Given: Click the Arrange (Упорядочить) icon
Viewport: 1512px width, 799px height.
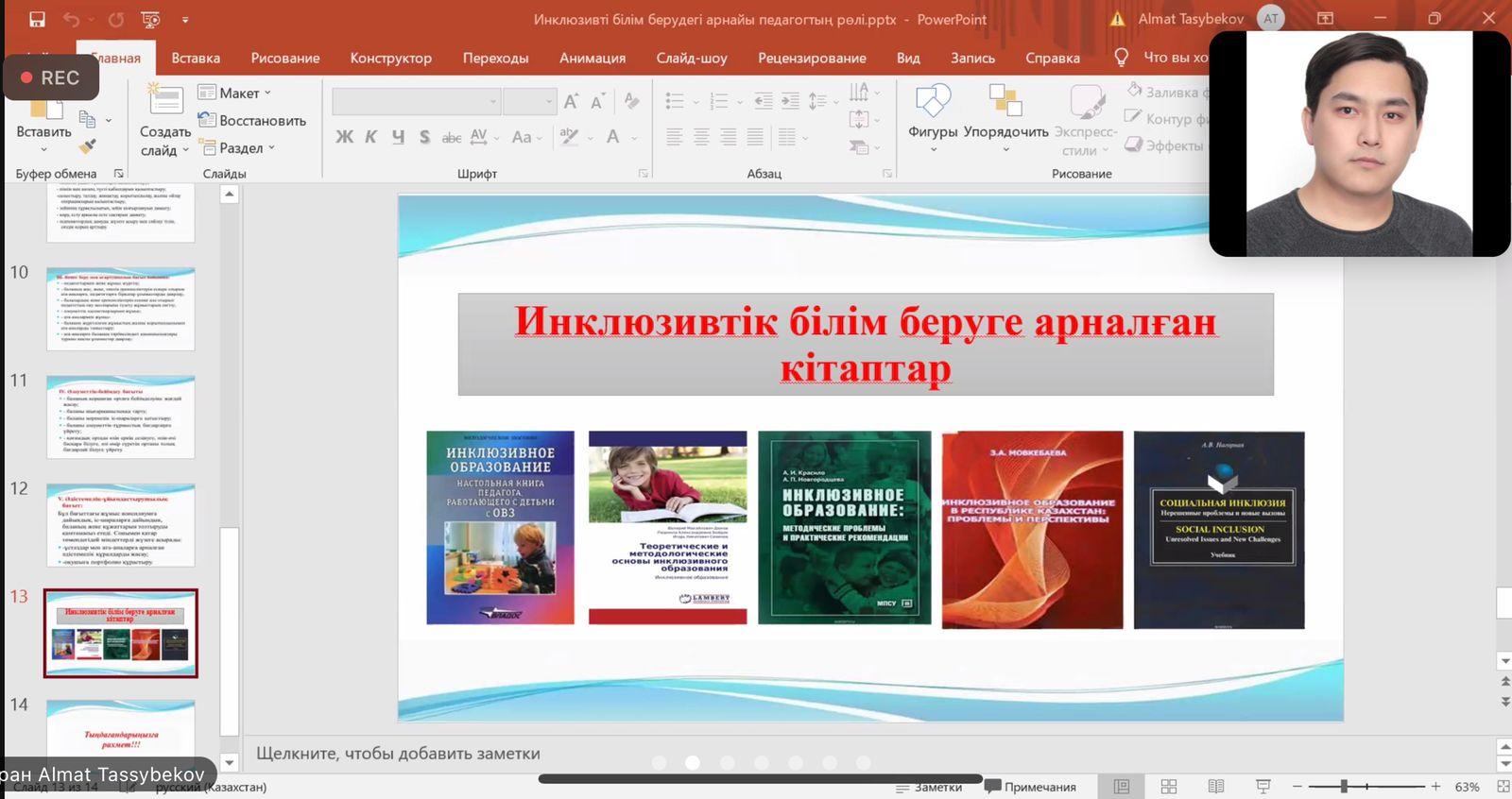Looking at the screenshot, I should pyautogui.click(x=1005, y=102).
